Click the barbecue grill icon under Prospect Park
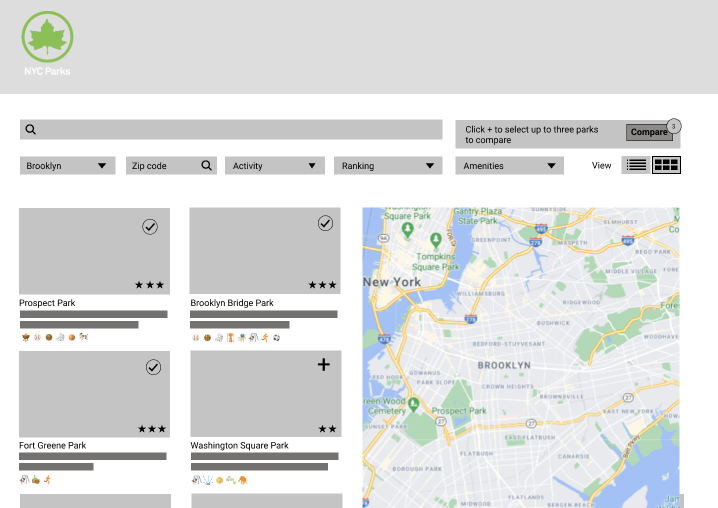The image size is (718, 508). 26,338
